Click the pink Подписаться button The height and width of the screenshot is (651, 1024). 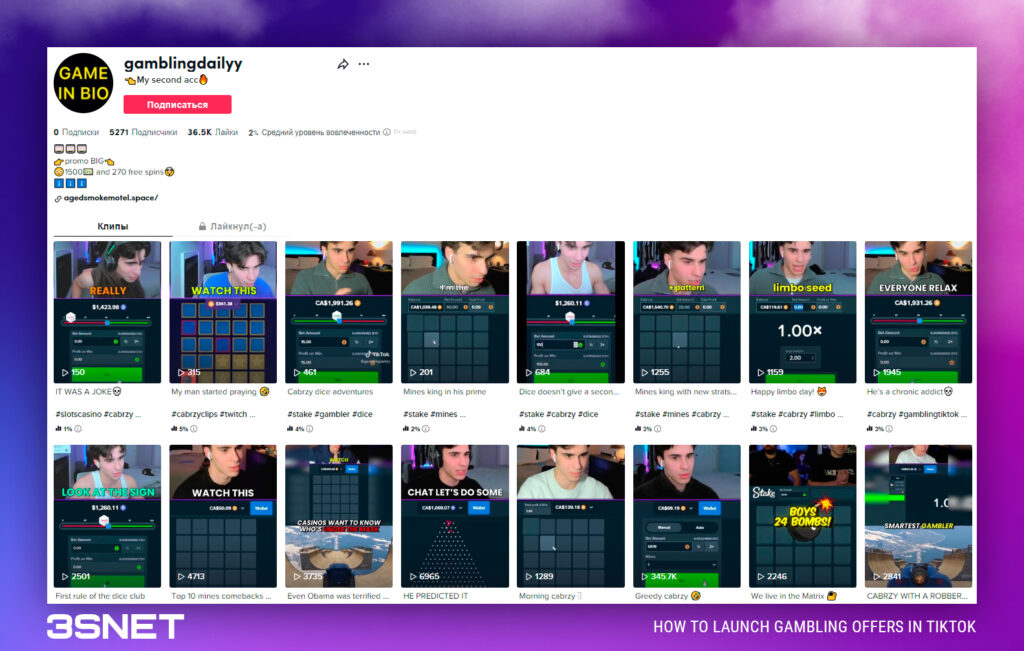coord(176,104)
